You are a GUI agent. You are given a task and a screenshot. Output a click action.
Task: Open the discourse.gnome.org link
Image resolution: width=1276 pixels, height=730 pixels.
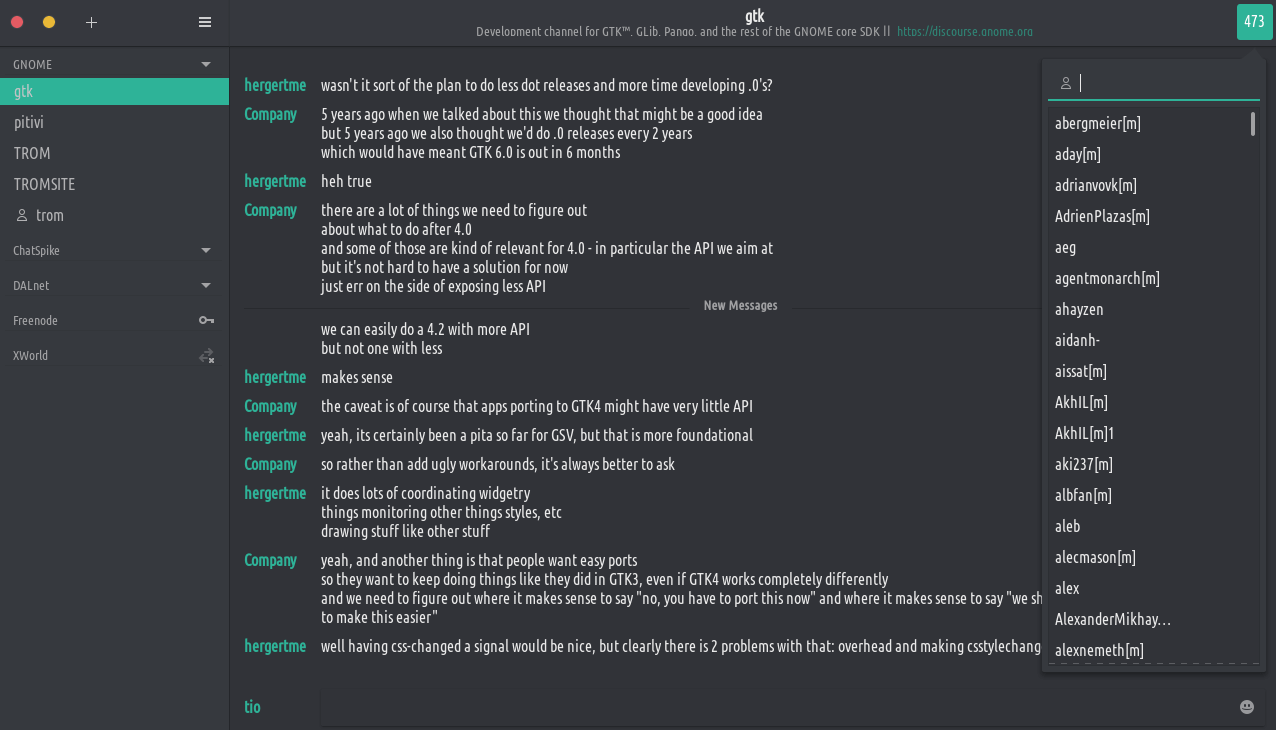(x=964, y=32)
